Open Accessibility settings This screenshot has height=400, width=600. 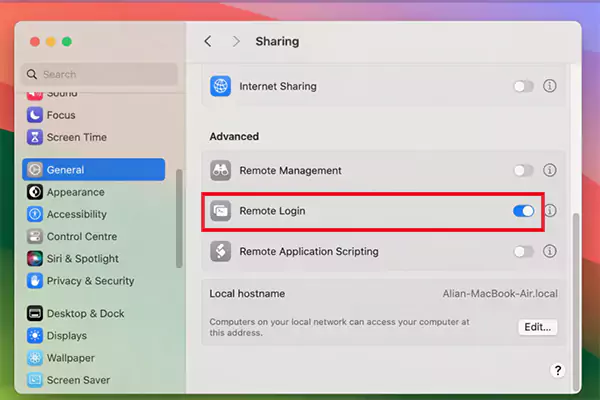point(93,214)
